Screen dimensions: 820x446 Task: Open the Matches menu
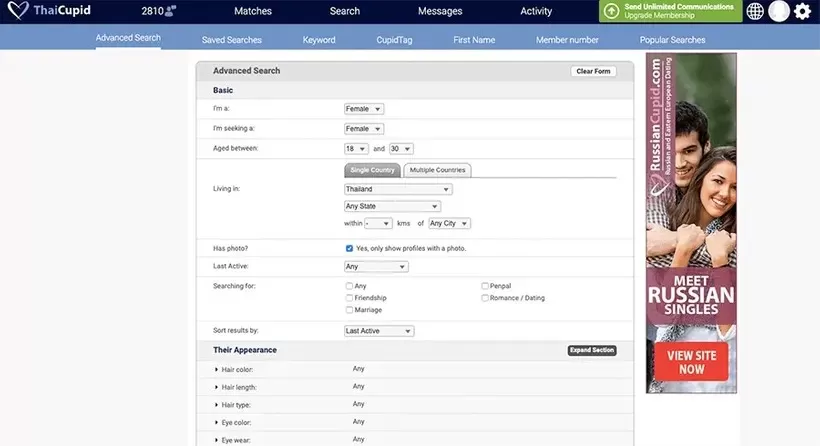(x=253, y=11)
